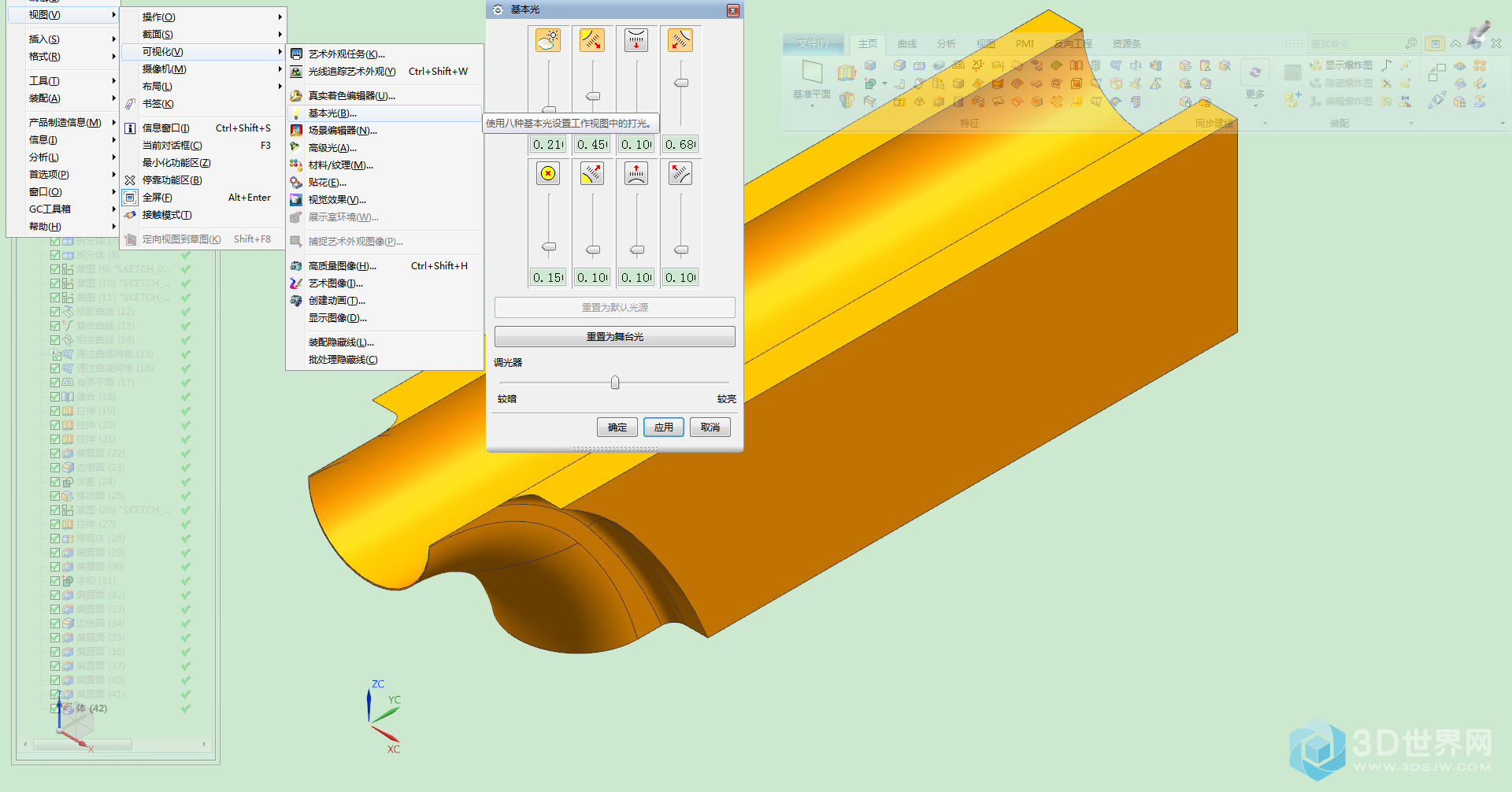
Task: Click the Ray Traced Studio (光线追踪艺术外观) icon
Action: 296,72
